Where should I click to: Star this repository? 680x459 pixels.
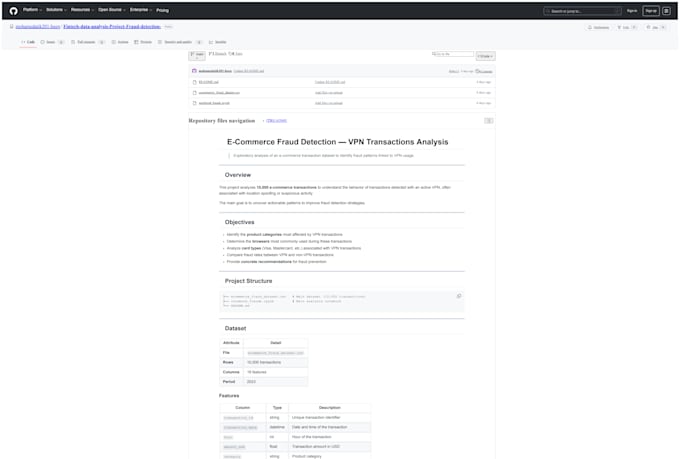click(656, 27)
